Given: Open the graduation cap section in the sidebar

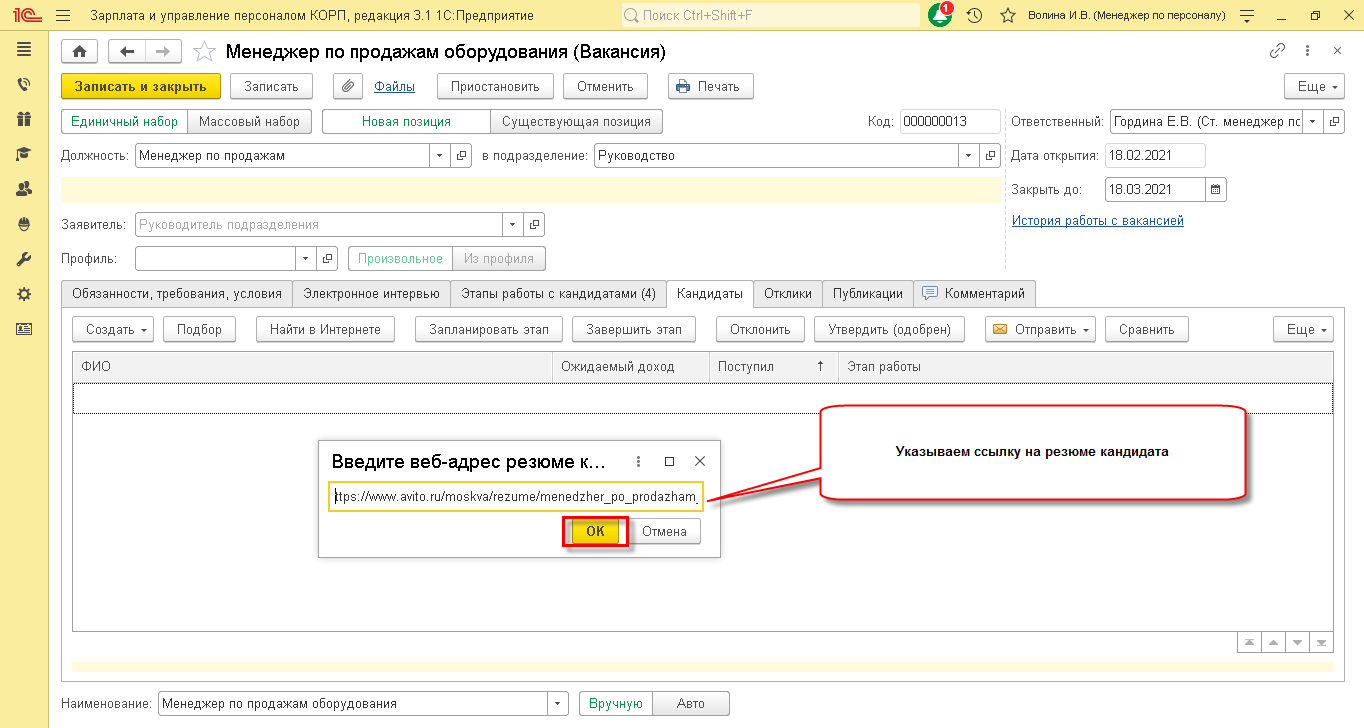Looking at the screenshot, I should (24, 154).
